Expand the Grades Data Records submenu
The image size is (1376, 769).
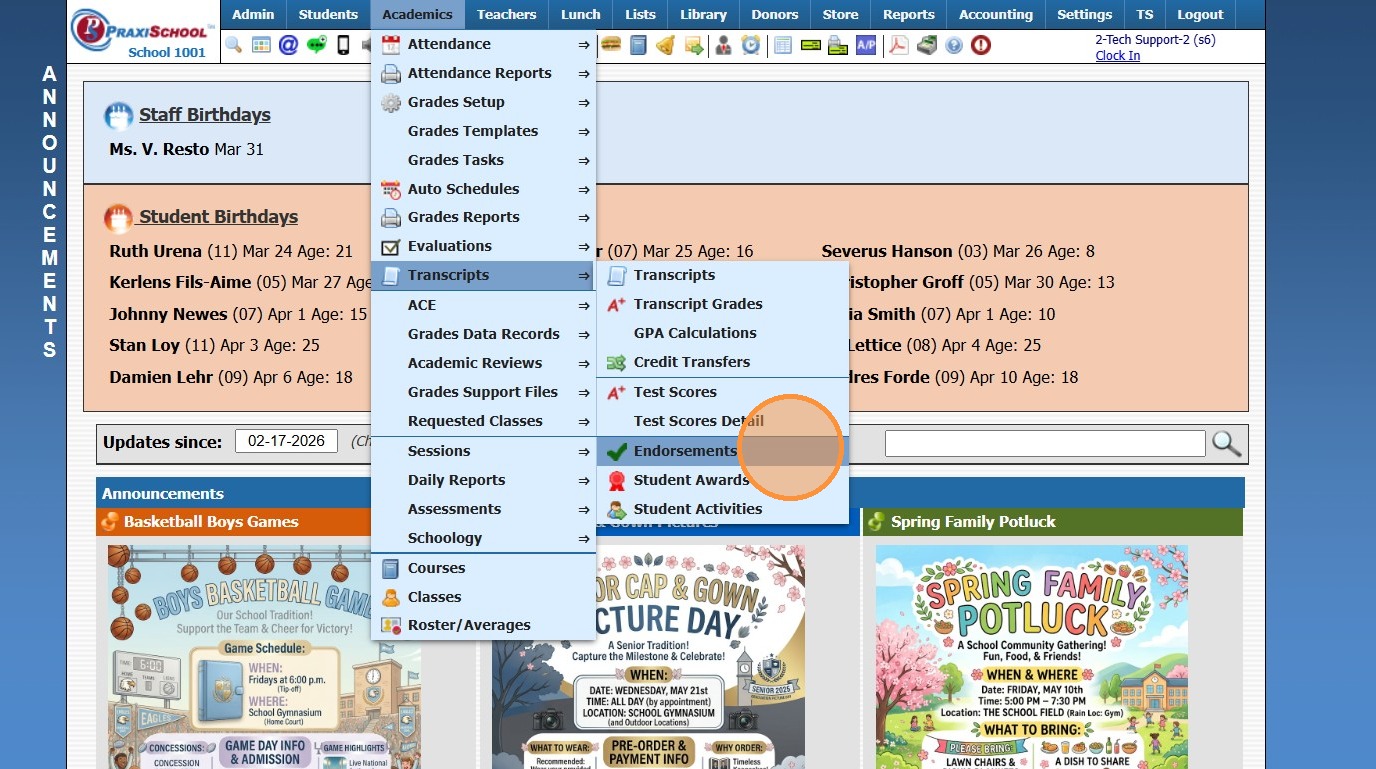point(484,334)
